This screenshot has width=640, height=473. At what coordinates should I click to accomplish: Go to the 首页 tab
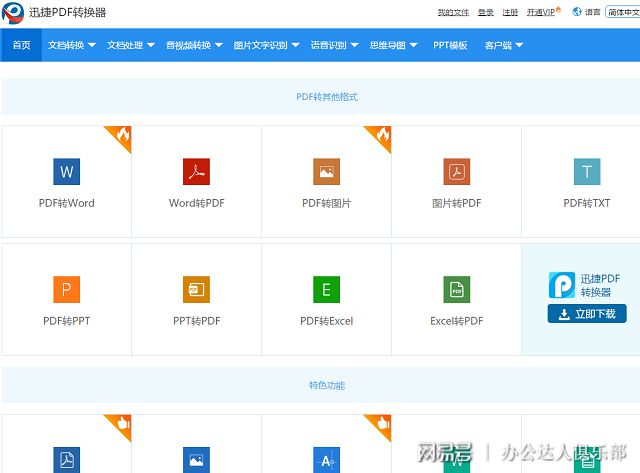(x=21, y=45)
